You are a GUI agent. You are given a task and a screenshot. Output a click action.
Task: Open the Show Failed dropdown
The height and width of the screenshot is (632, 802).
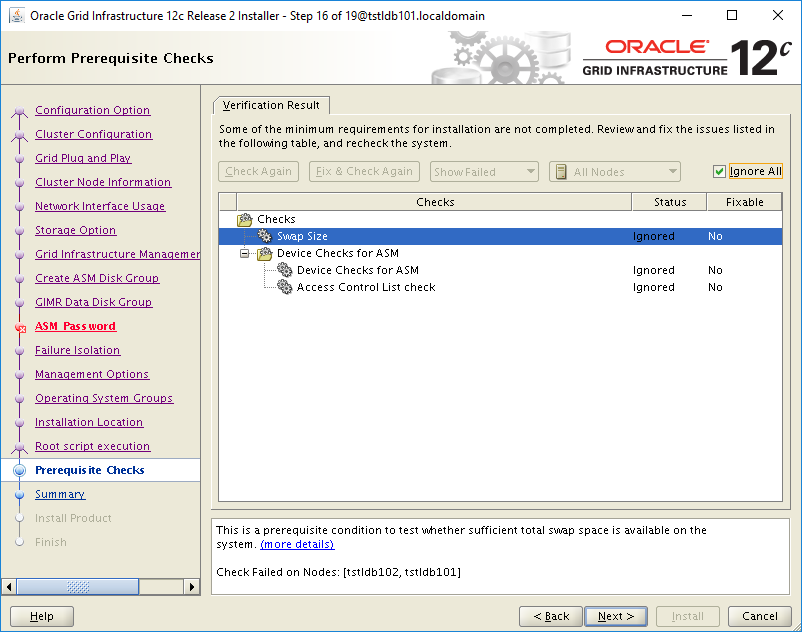[x=484, y=172]
